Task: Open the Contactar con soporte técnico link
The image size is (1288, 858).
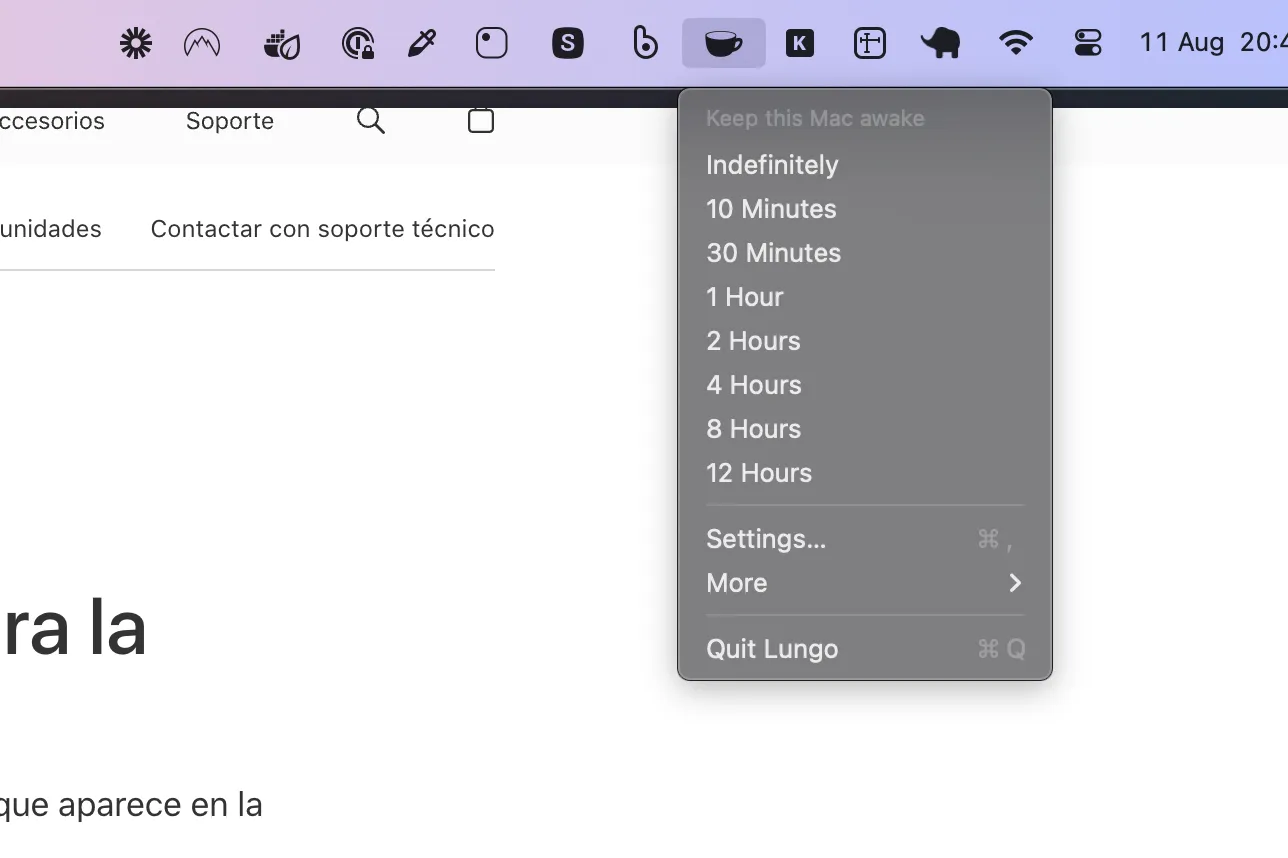Action: pyautogui.click(x=322, y=228)
